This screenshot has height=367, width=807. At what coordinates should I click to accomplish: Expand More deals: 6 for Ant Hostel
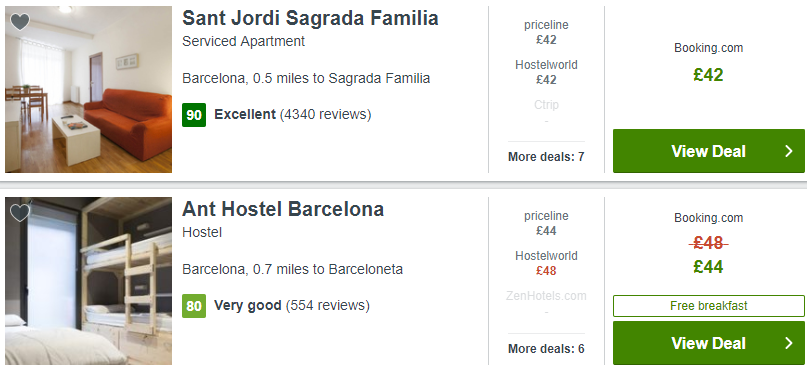click(x=546, y=348)
